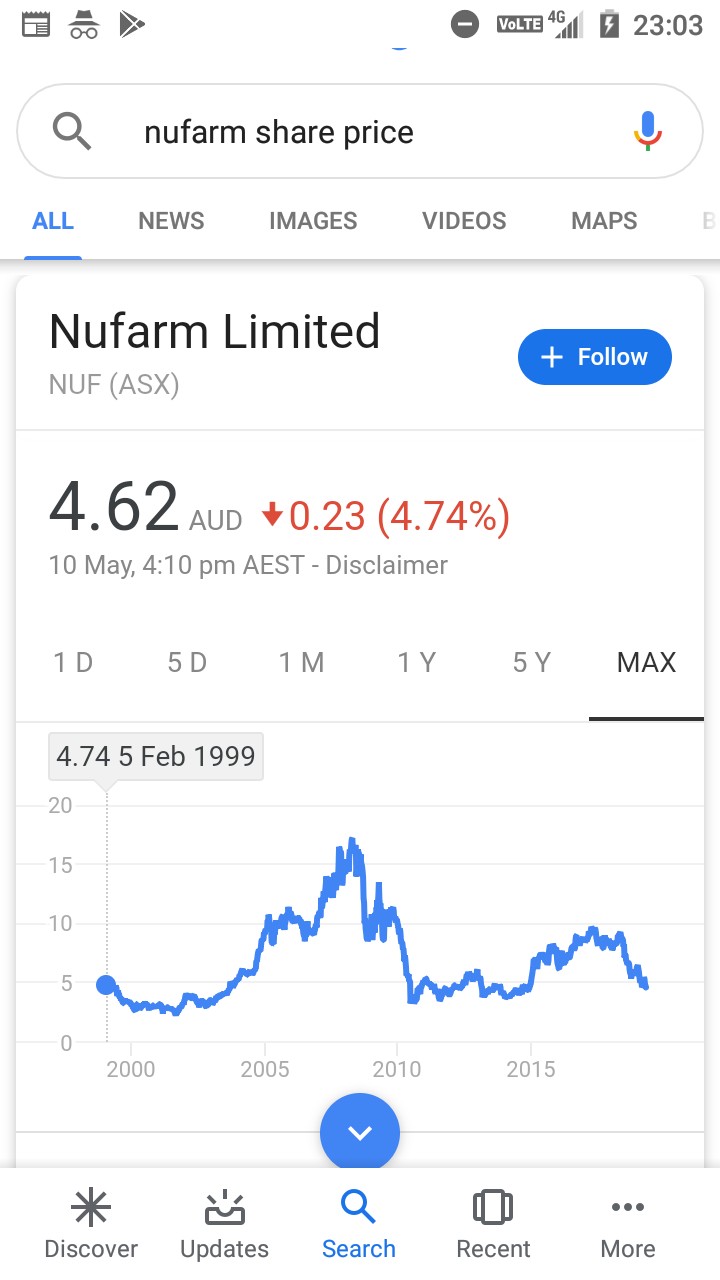Follow Nufarm Limited stock
This screenshot has width=720, height=1280.
coord(595,357)
